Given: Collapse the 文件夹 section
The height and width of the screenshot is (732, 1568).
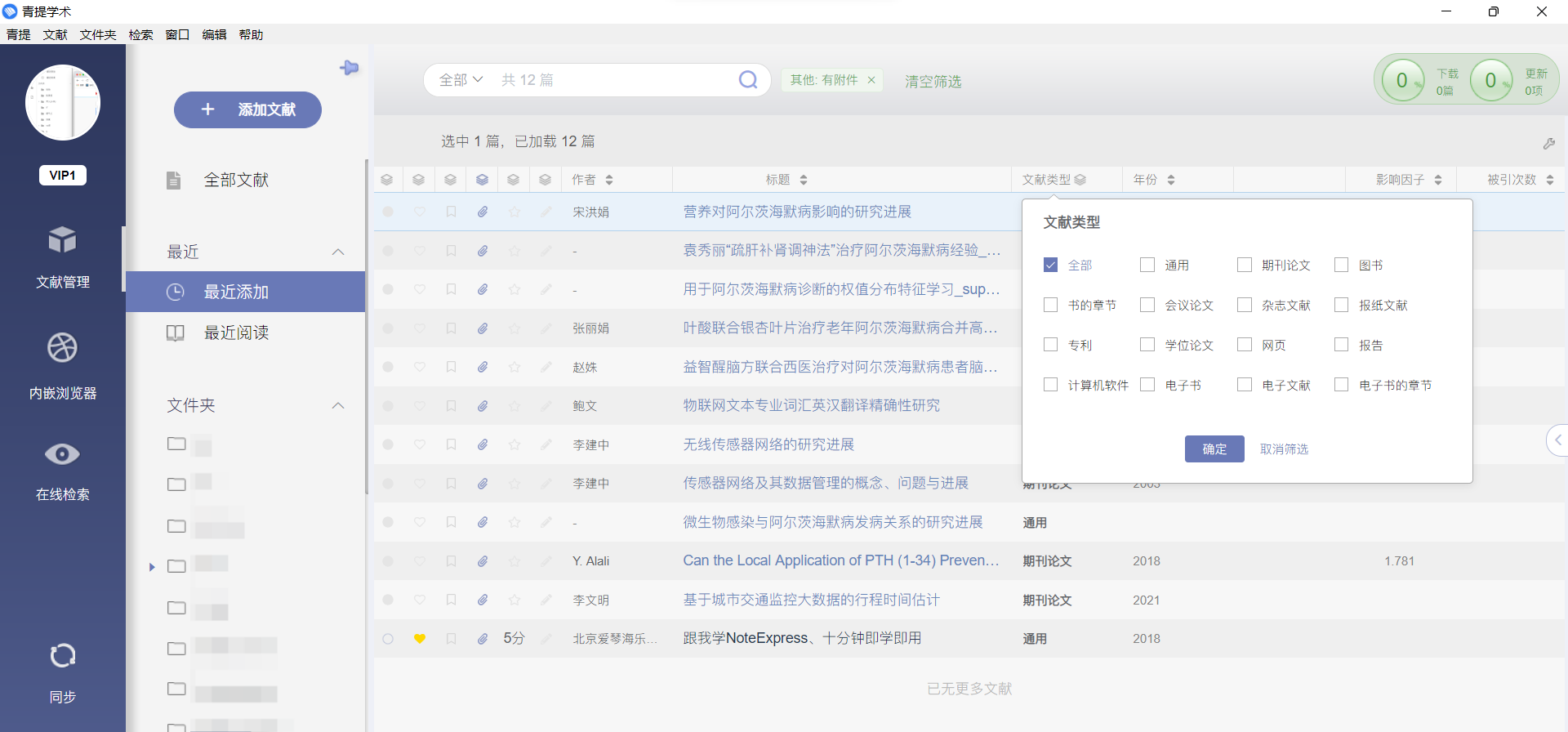Looking at the screenshot, I should [338, 405].
